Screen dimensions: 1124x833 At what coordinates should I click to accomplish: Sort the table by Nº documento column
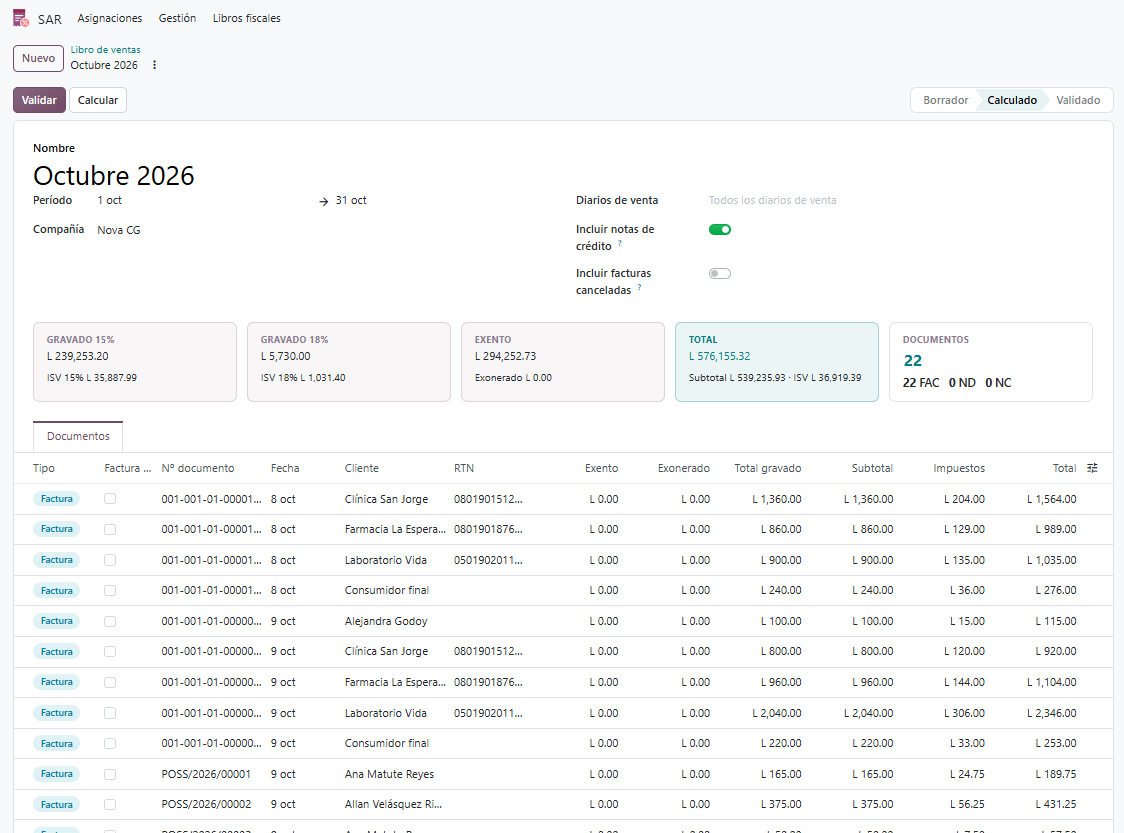click(x=198, y=468)
